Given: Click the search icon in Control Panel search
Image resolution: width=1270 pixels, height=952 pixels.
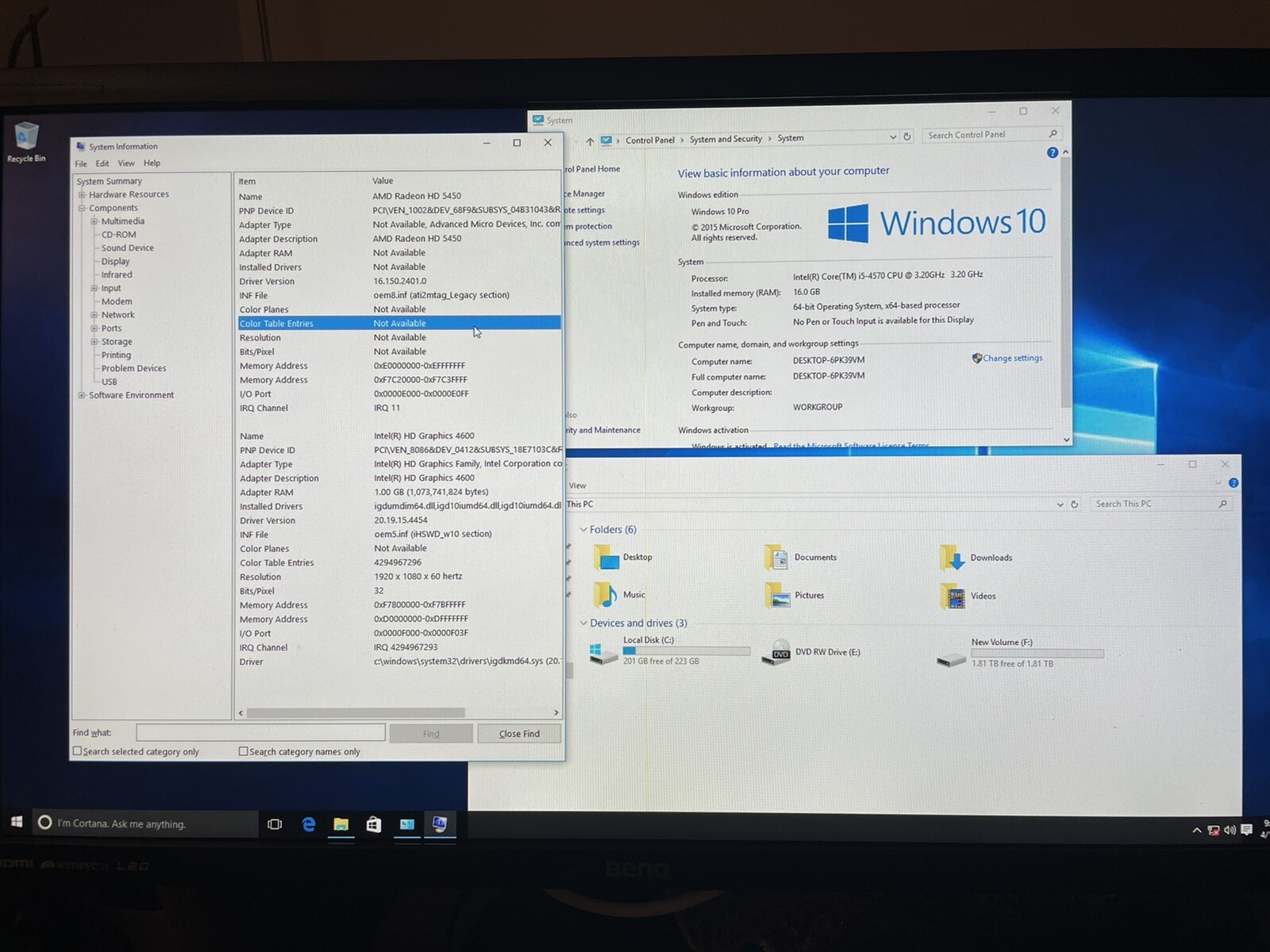Looking at the screenshot, I should point(1053,134).
